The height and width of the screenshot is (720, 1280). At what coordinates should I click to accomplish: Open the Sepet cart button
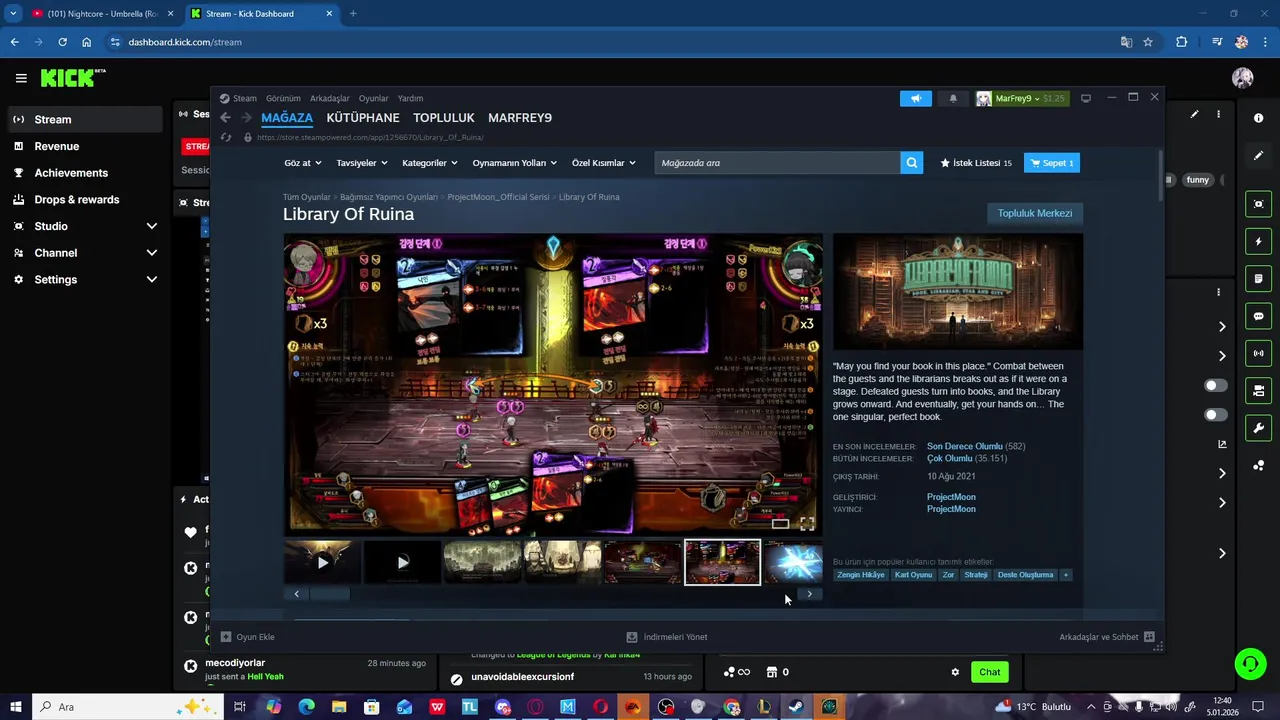click(x=1051, y=163)
